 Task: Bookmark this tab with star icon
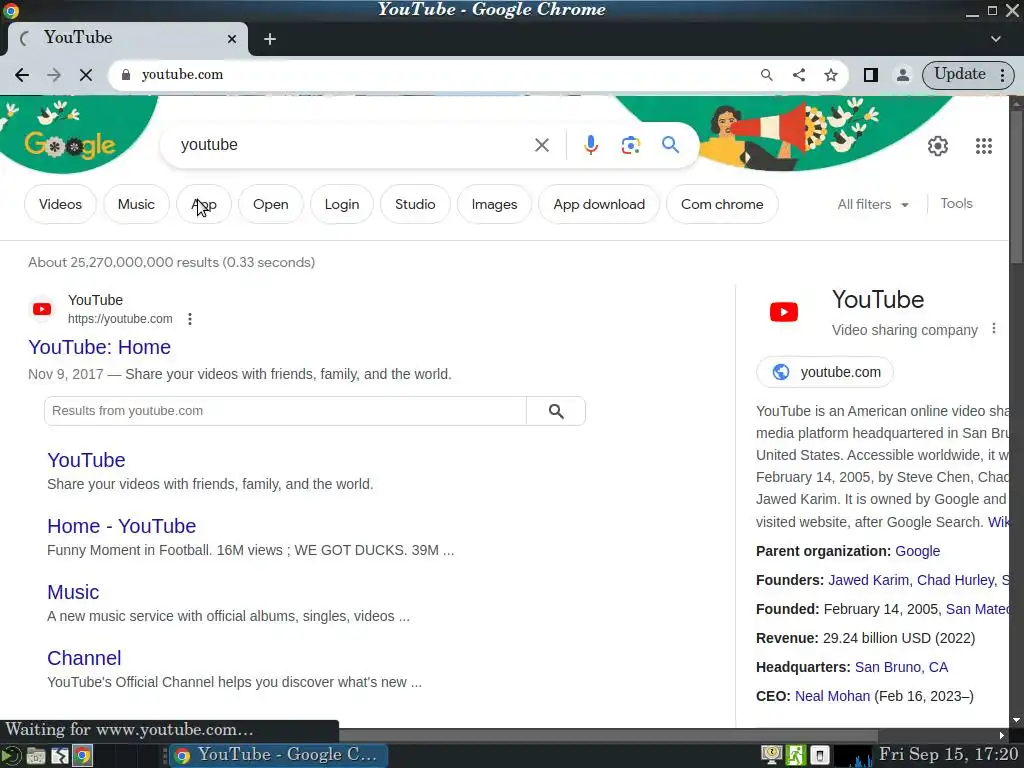[831, 75]
